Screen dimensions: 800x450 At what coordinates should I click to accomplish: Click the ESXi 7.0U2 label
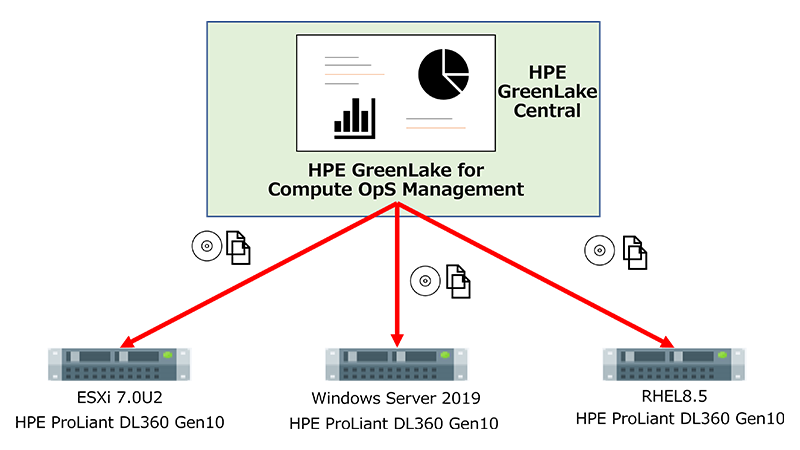(x=120, y=397)
